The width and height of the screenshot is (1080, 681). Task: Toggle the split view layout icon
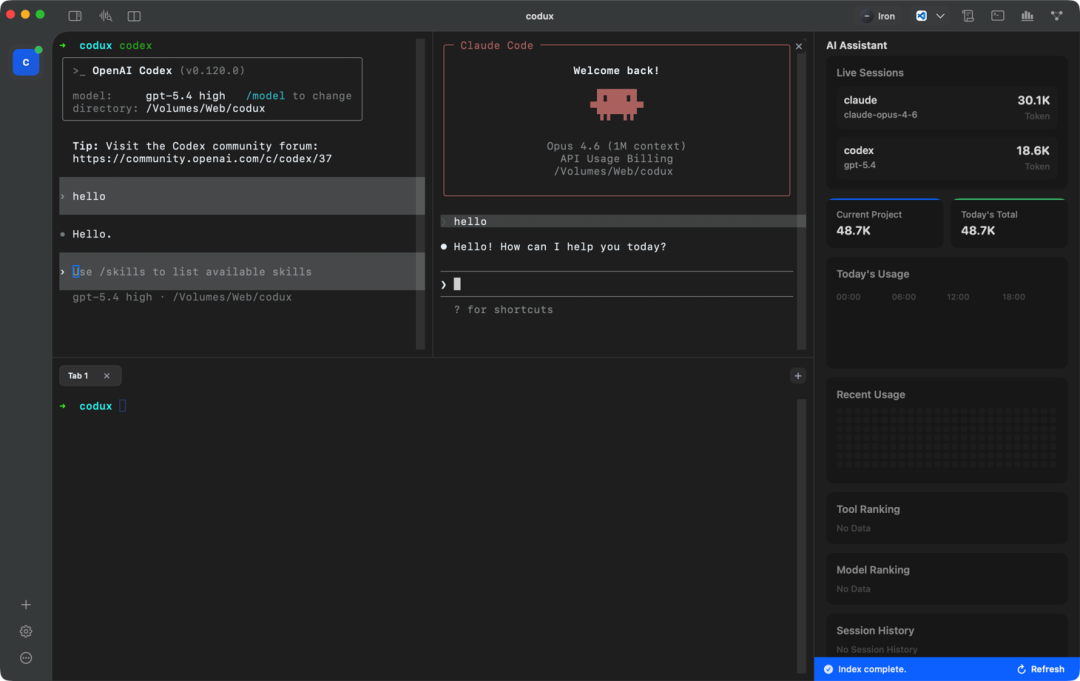coord(134,16)
